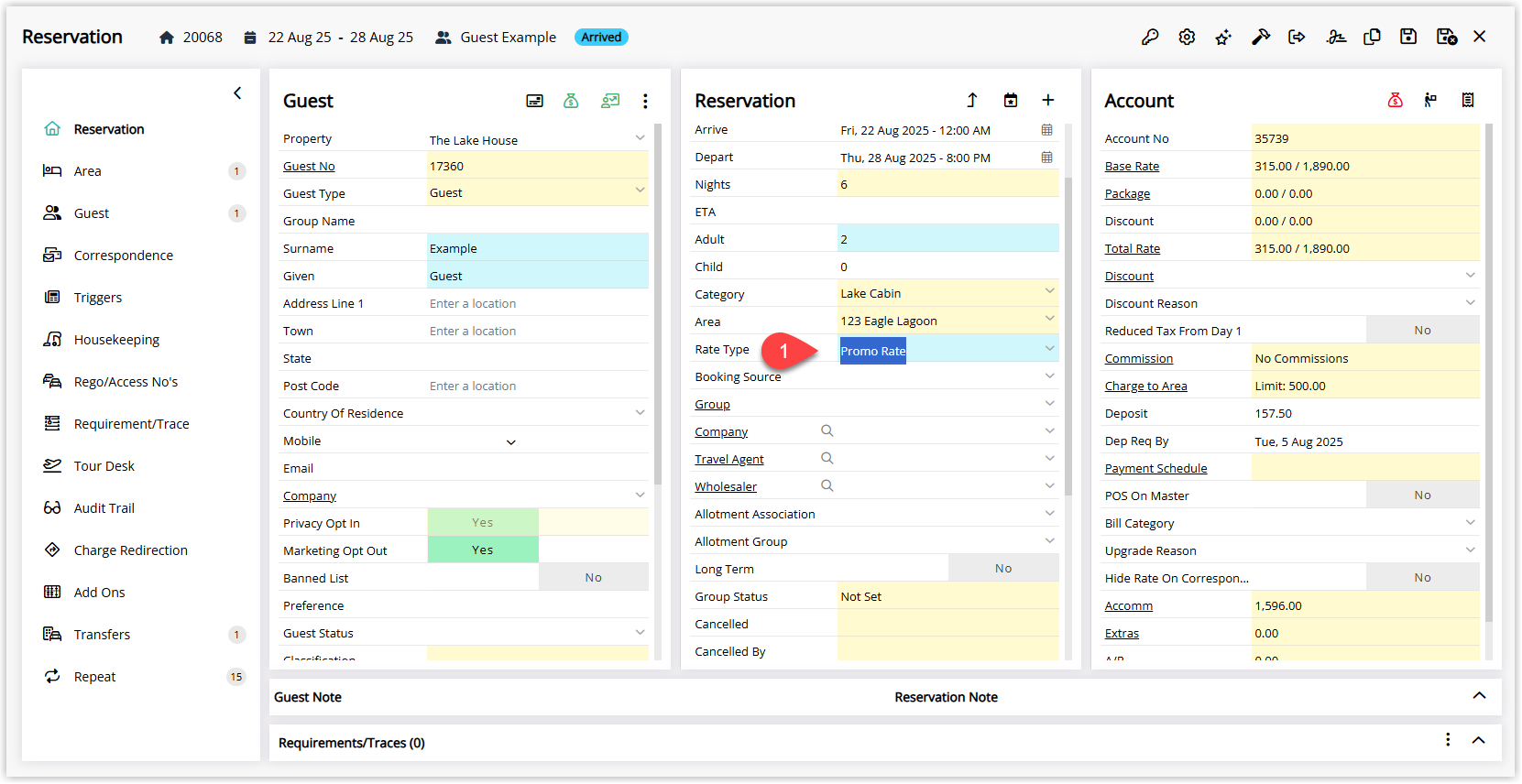Click the Charge to Area link
Screen dimensions: 1522x784
point(1145,387)
